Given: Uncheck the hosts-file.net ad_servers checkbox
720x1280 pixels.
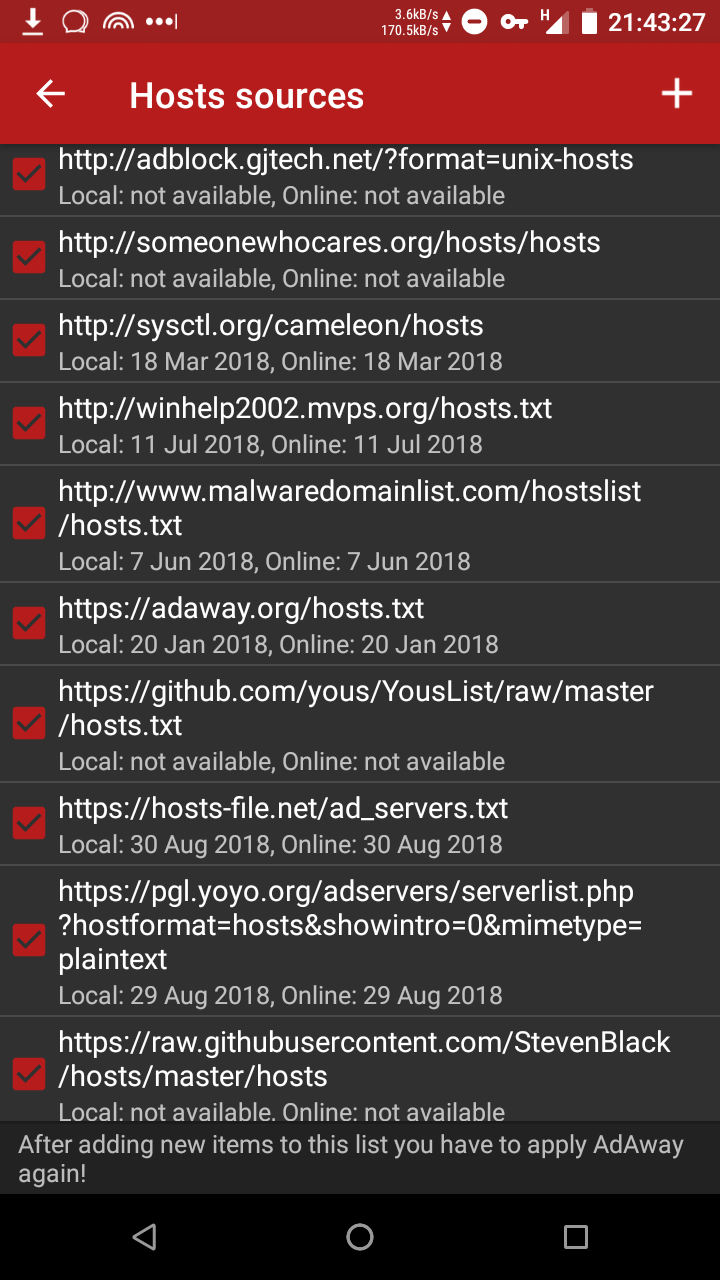Looking at the screenshot, I should 29,823.
